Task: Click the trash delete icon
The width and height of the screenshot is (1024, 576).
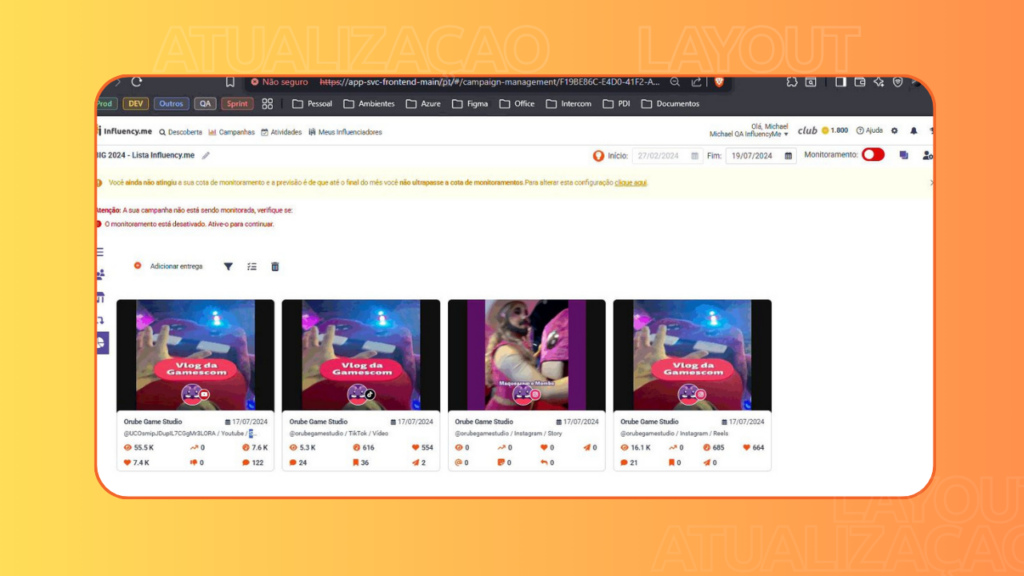Action: pyautogui.click(x=275, y=266)
